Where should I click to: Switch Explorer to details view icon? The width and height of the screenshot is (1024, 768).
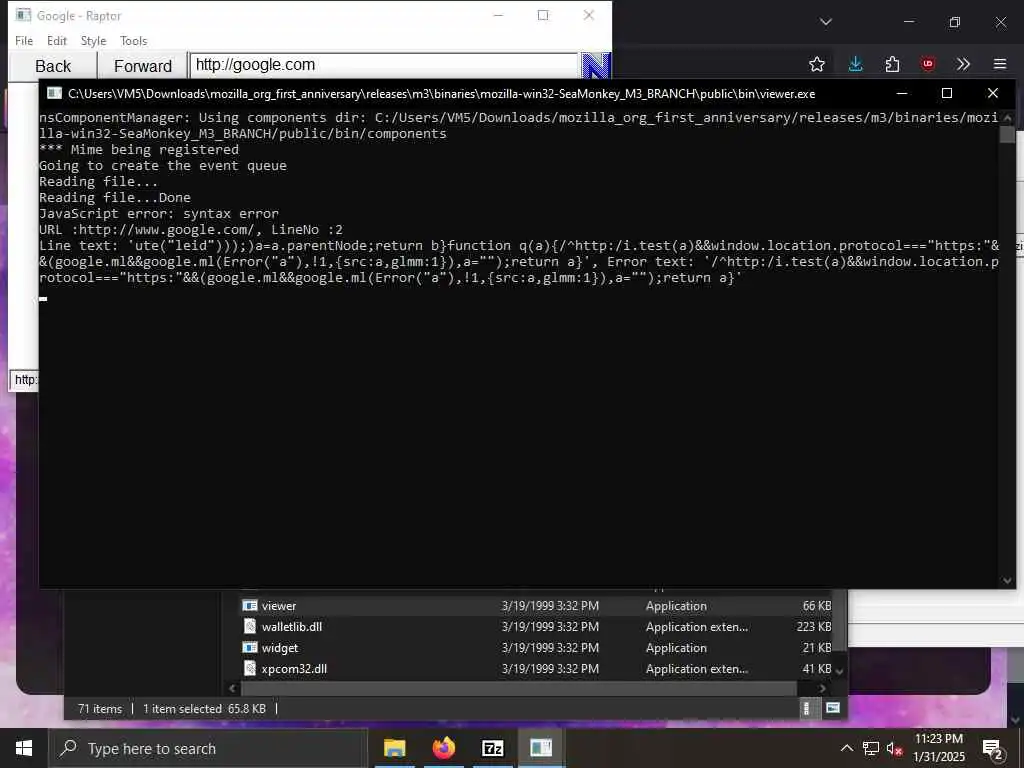(807, 708)
